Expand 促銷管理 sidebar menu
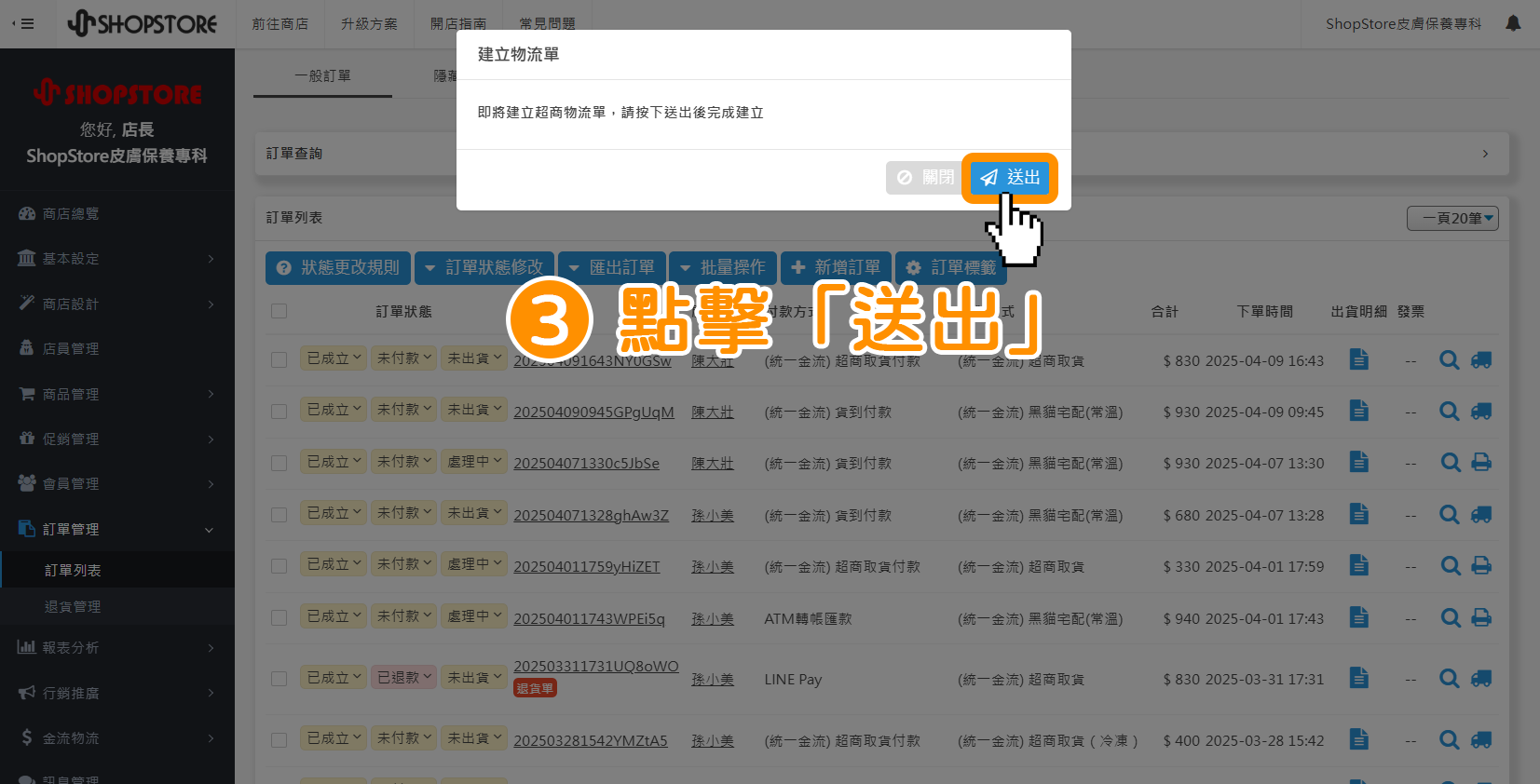This screenshot has height=784, width=1540. [117, 439]
